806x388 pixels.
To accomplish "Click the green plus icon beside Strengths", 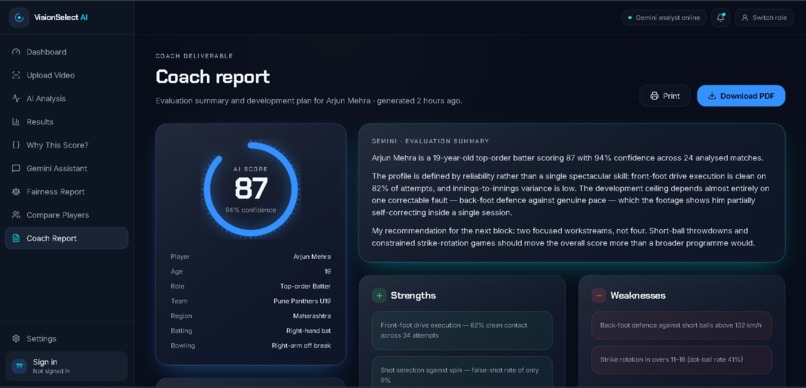I will point(379,295).
